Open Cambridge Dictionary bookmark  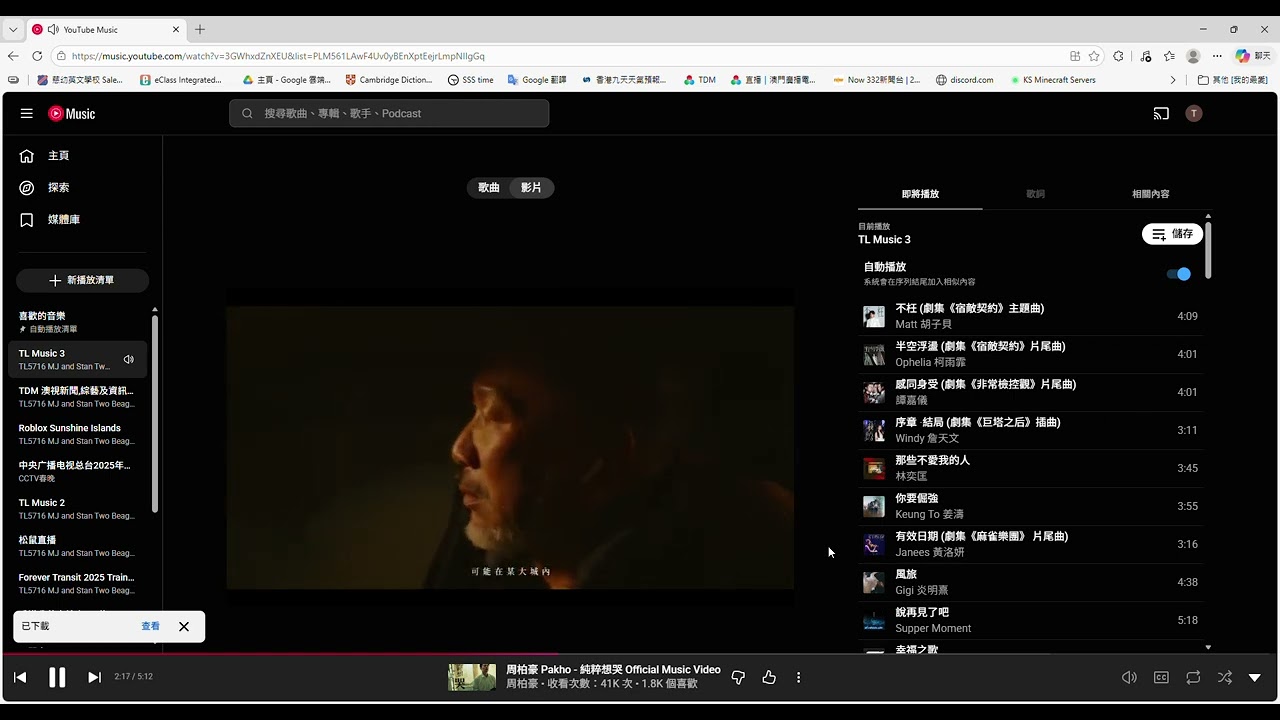point(389,80)
